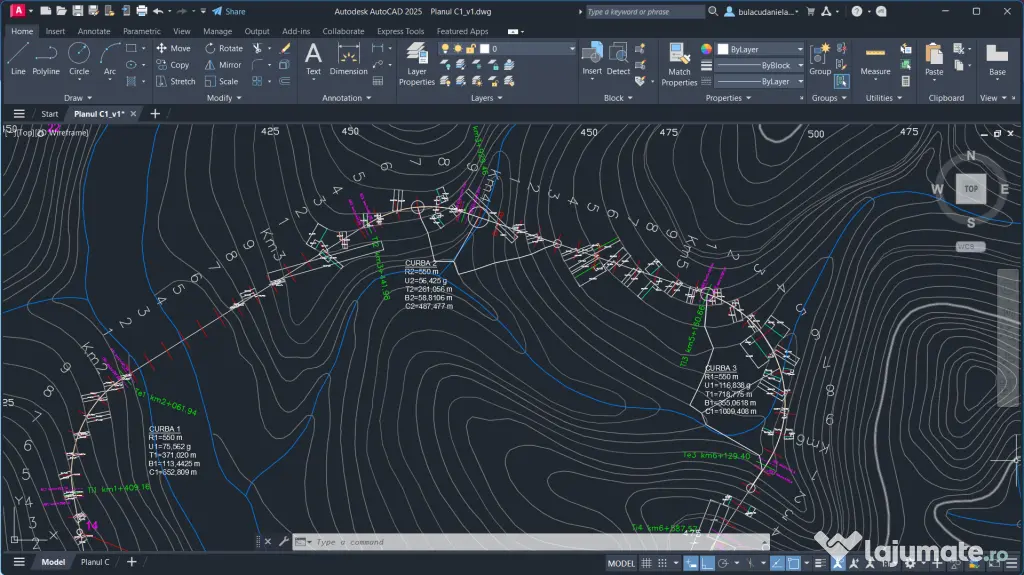Click the bulacudaniela account button
The height and width of the screenshot is (575, 1024).
pyautogui.click(x=761, y=11)
